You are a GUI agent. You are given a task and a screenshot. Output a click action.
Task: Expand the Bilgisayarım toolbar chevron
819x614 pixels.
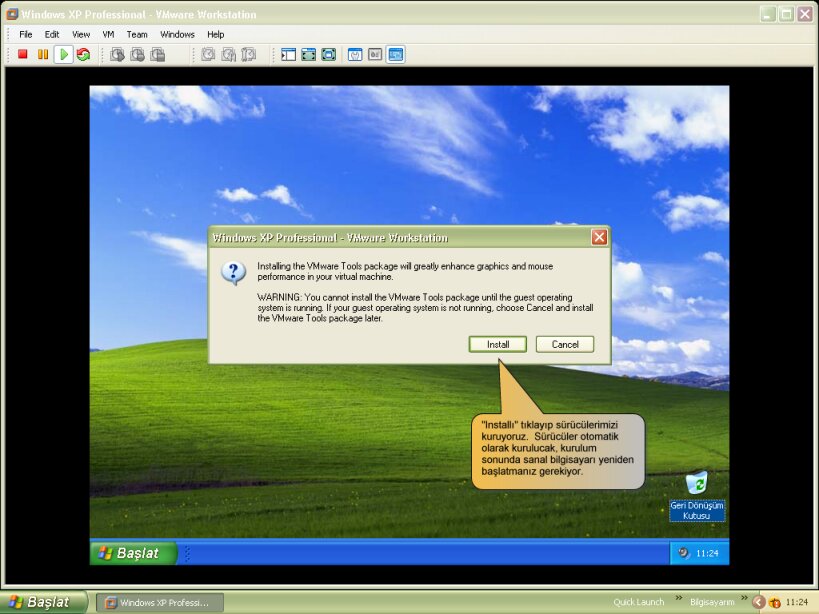[744, 598]
